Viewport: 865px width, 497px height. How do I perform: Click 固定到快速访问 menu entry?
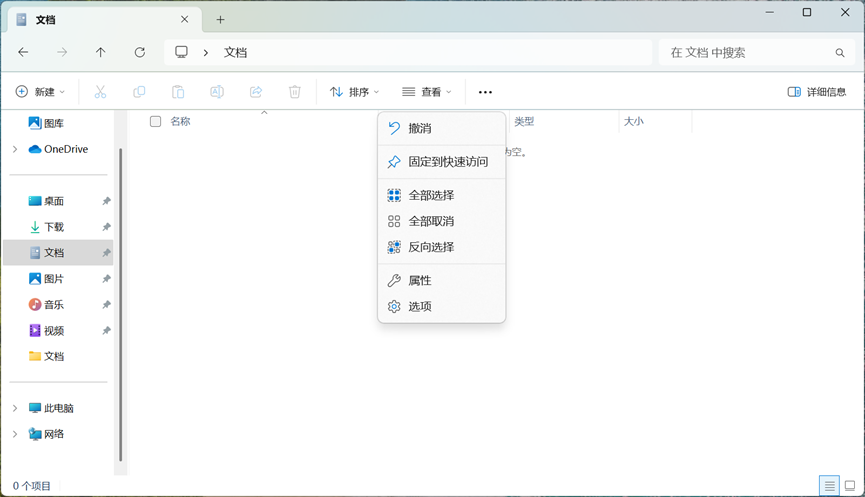click(x=448, y=162)
